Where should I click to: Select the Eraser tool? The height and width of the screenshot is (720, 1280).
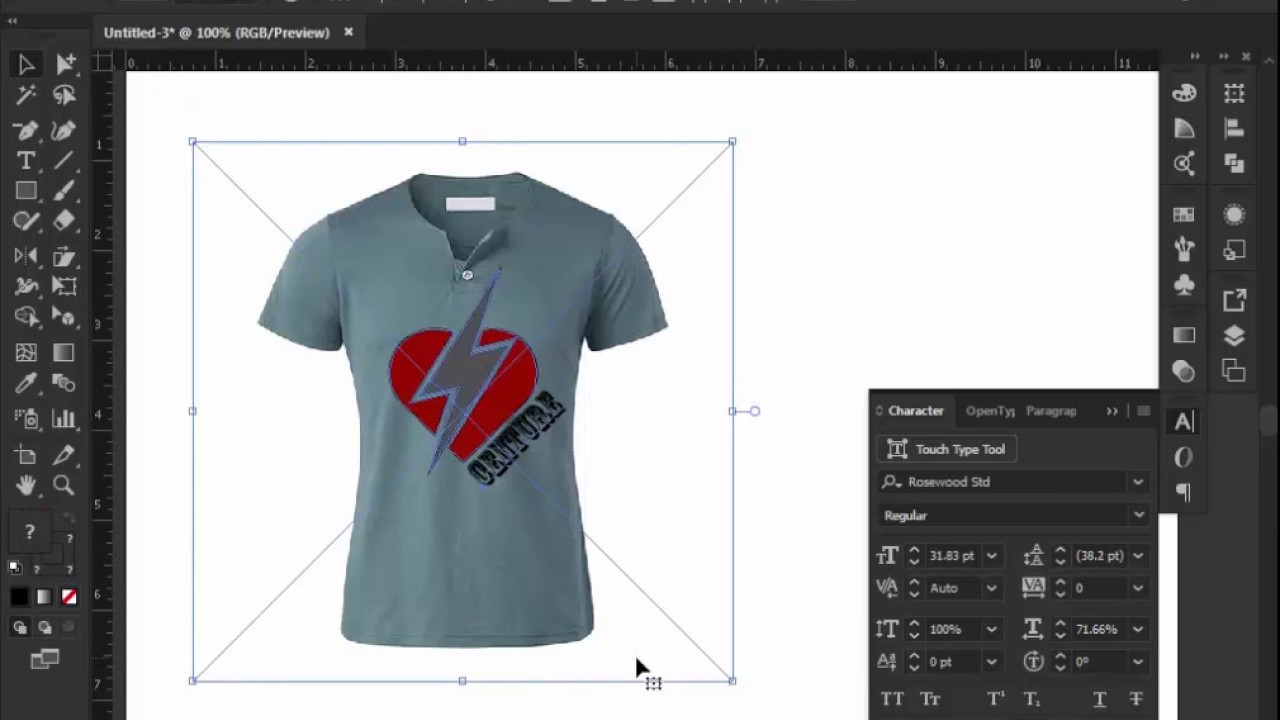pyautogui.click(x=64, y=221)
